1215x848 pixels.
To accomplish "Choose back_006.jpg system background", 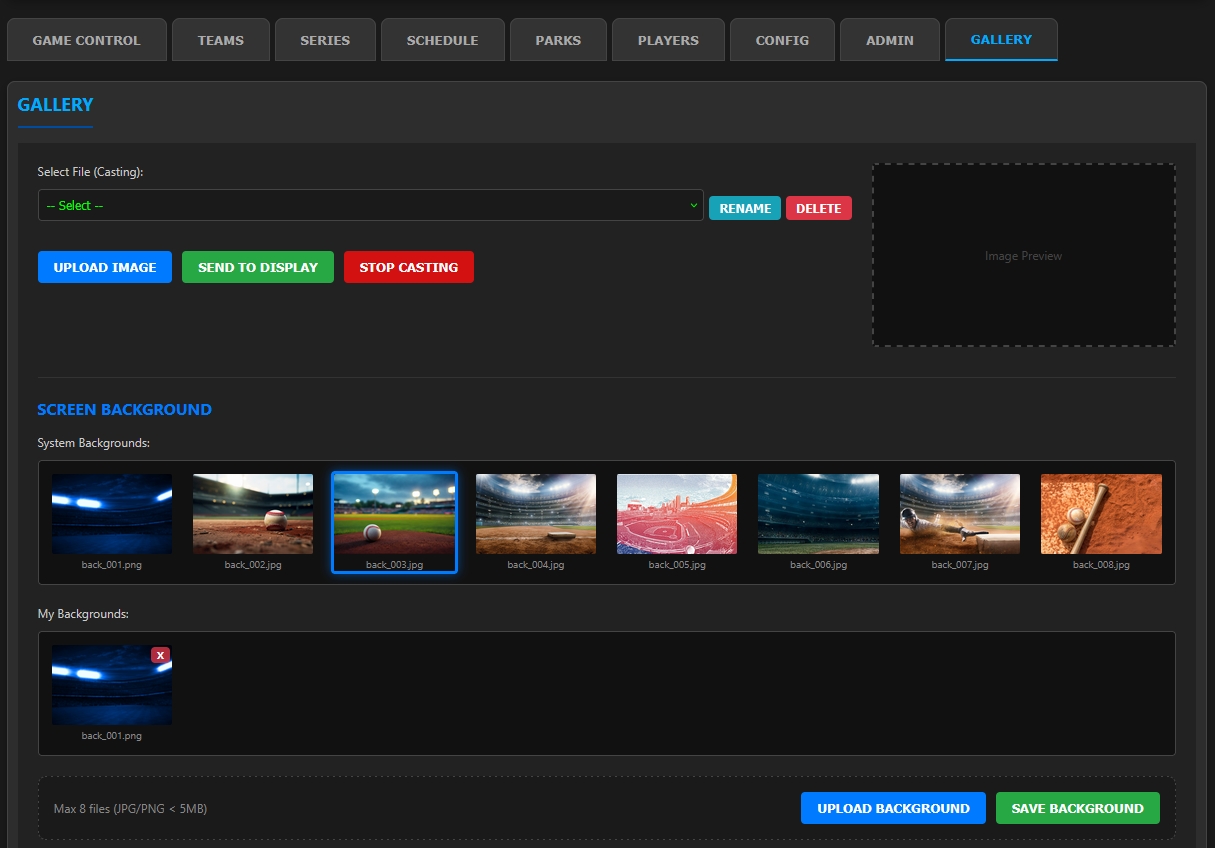I will (x=818, y=514).
